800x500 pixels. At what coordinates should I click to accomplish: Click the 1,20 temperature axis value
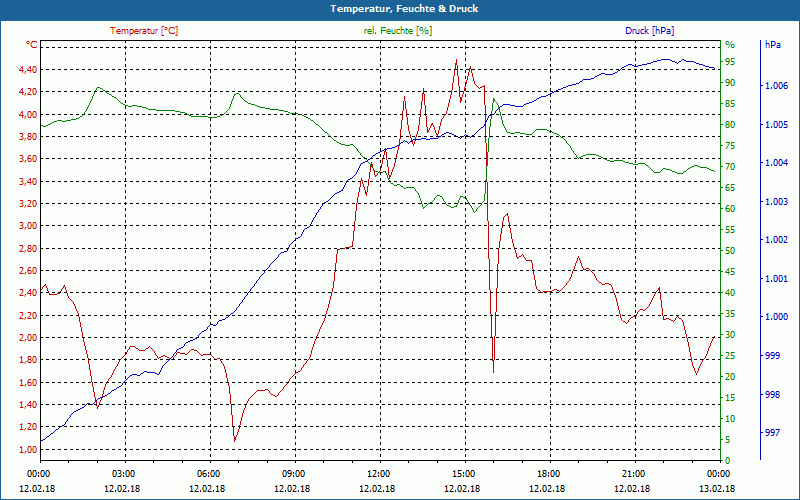coord(28,427)
